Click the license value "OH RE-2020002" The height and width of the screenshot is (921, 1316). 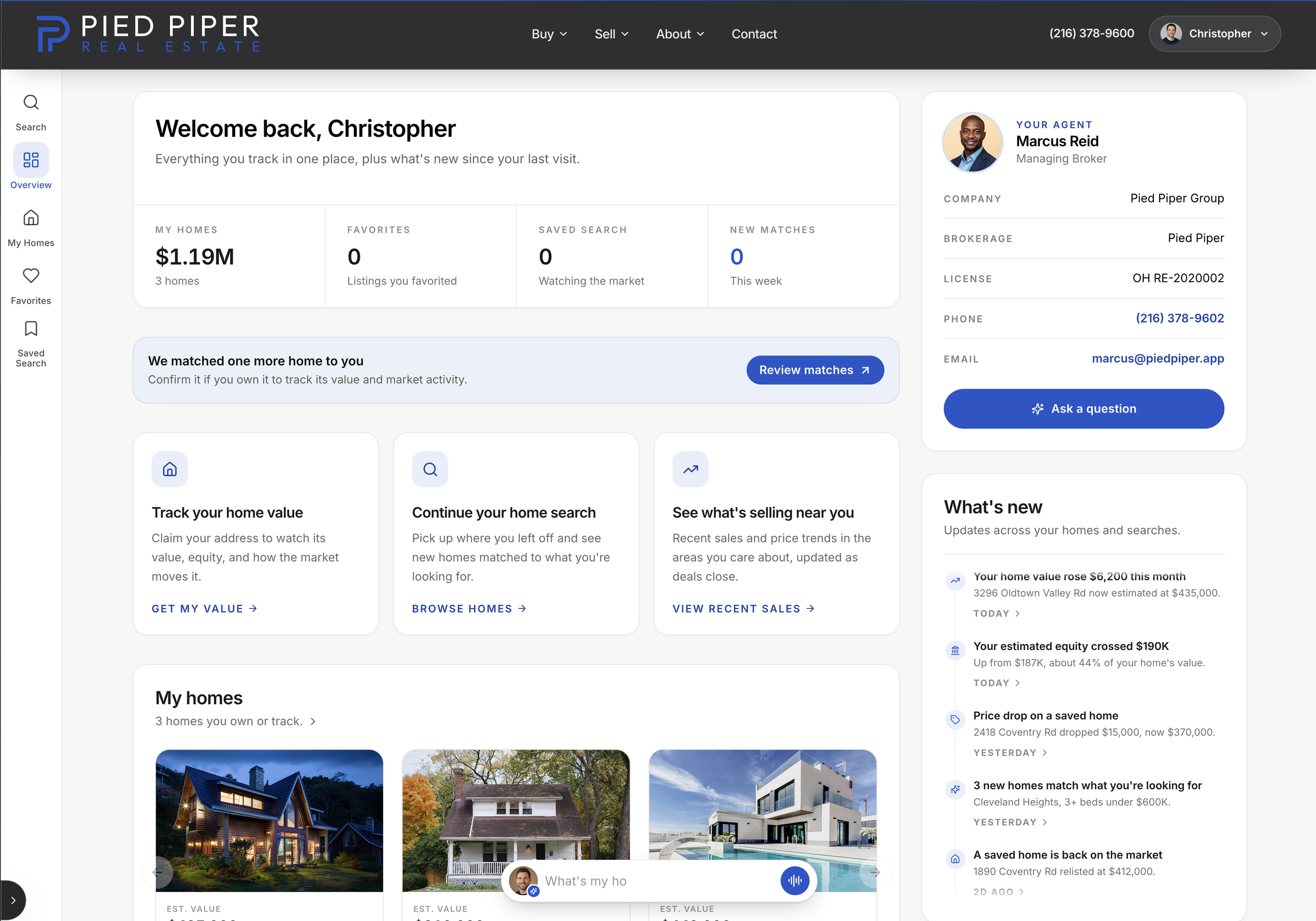[1178, 278]
